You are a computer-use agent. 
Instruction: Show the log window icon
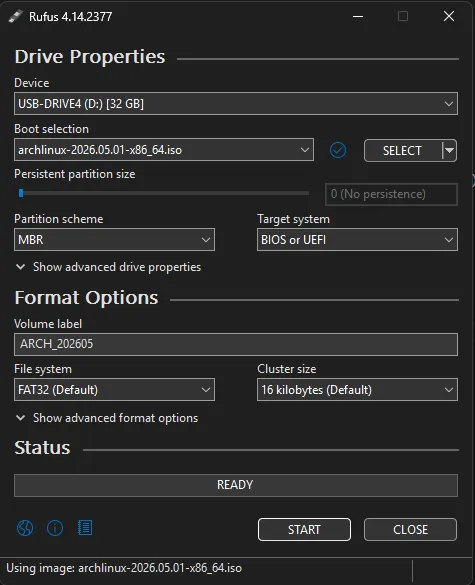pyautogui.click(x=85, y=528)
